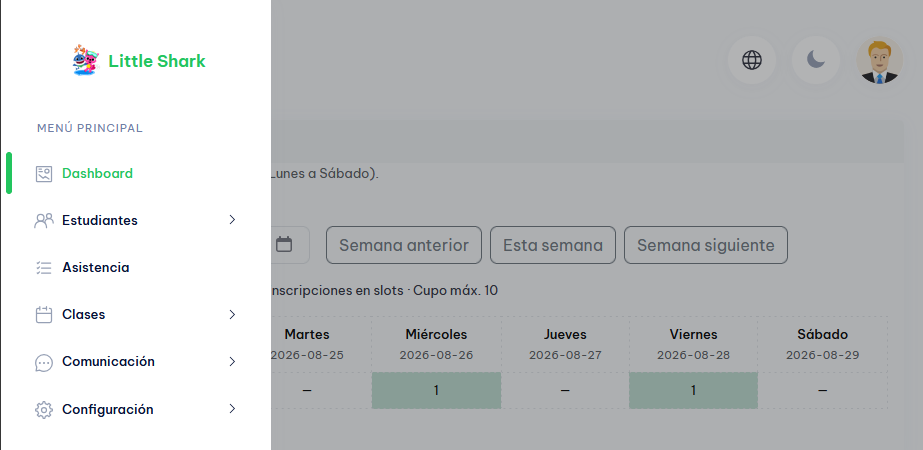Screen dimensions: 923x450
Task: Open the date picker calendar icon
Action: click(x=284, y=244)
